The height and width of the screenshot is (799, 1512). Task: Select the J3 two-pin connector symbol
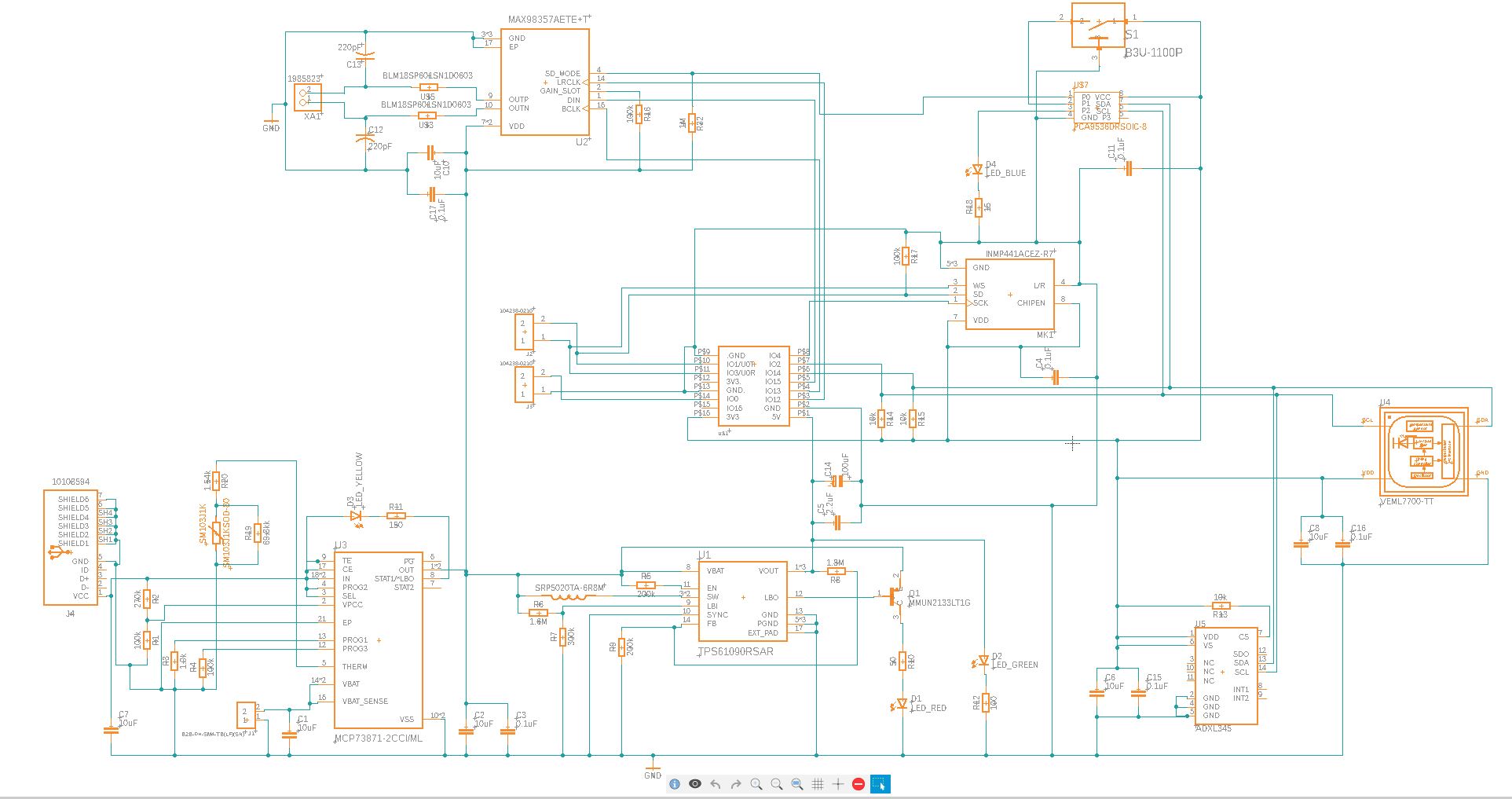click(x=524, y=385)
